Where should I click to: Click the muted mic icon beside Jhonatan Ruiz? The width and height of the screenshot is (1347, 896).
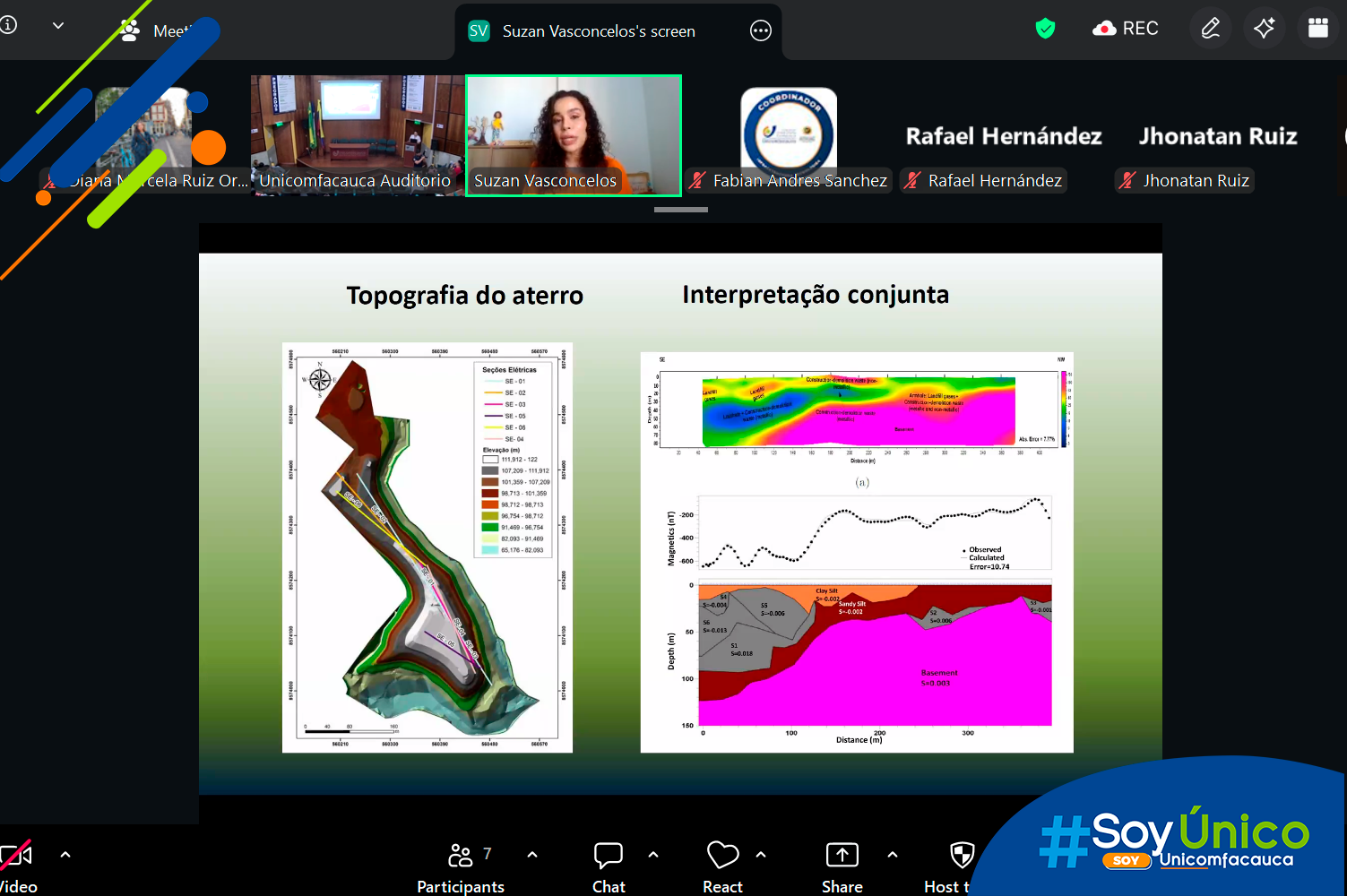(1127, 180)
